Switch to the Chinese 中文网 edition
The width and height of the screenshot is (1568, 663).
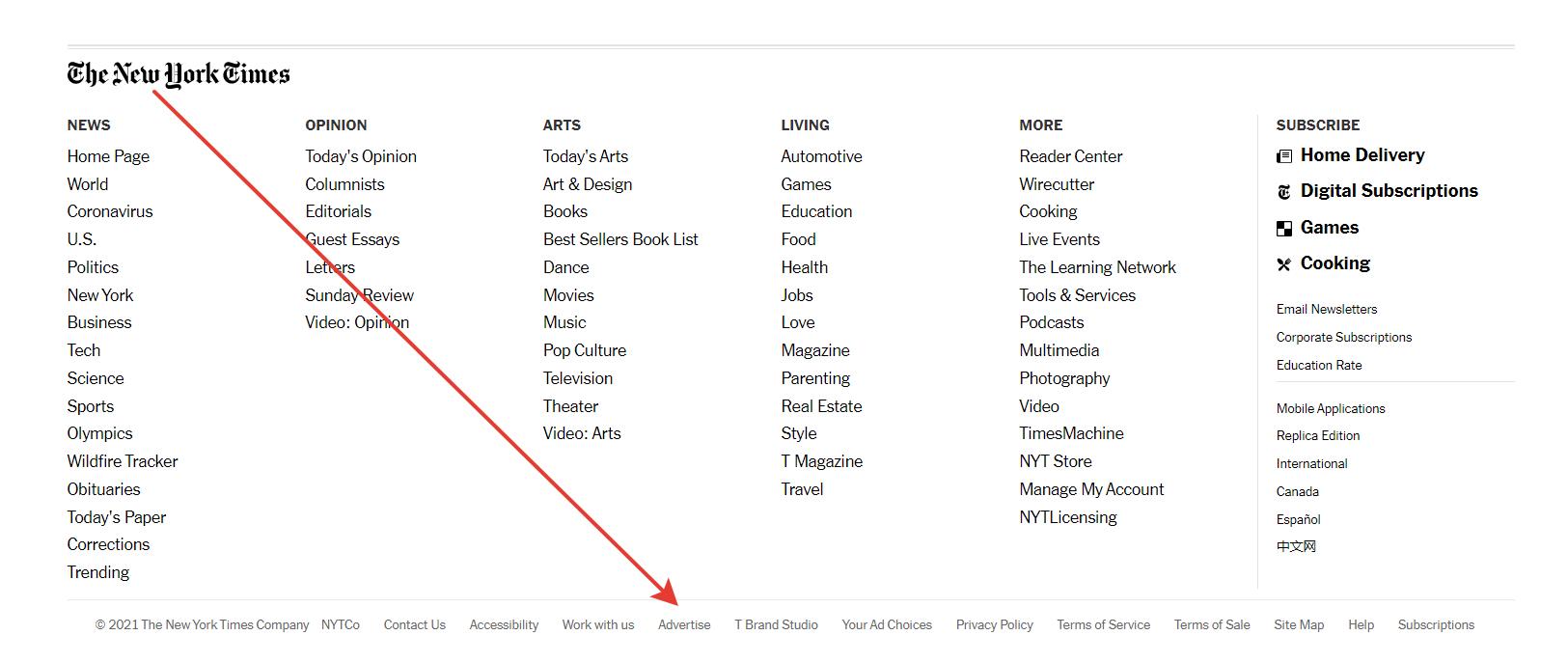[x=1296, y=546]
